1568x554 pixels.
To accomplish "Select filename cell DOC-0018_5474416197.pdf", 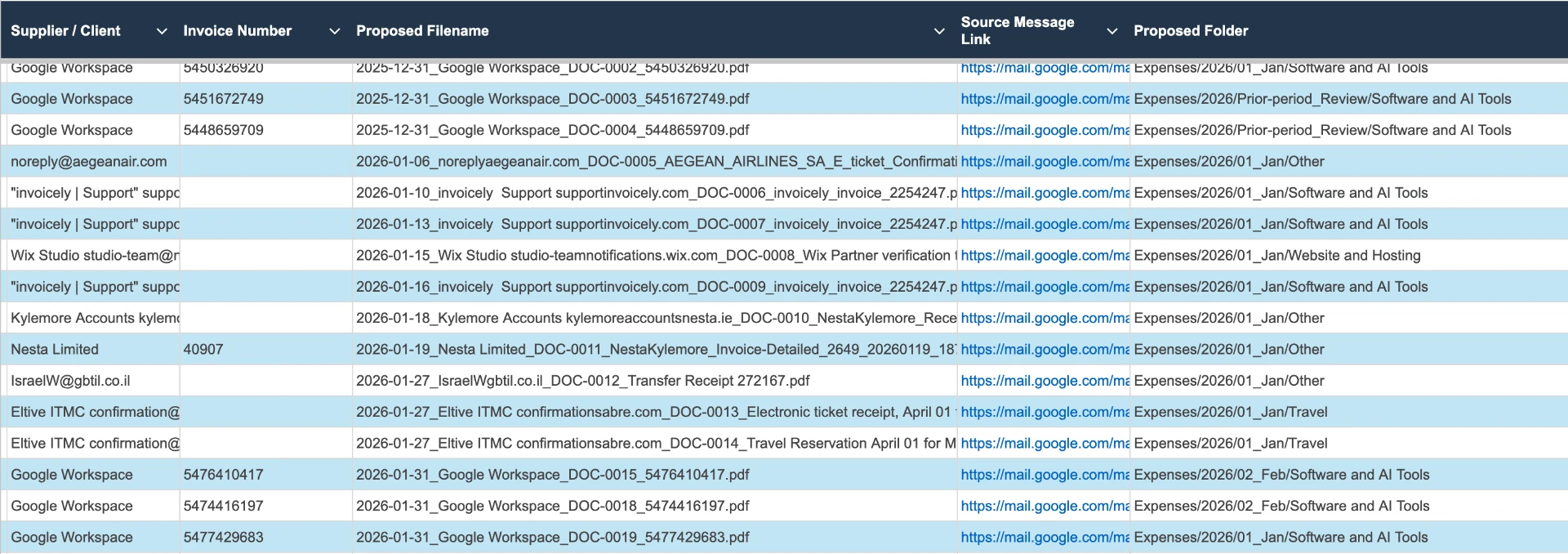I will pyautogui.click(x=655, y=506).
